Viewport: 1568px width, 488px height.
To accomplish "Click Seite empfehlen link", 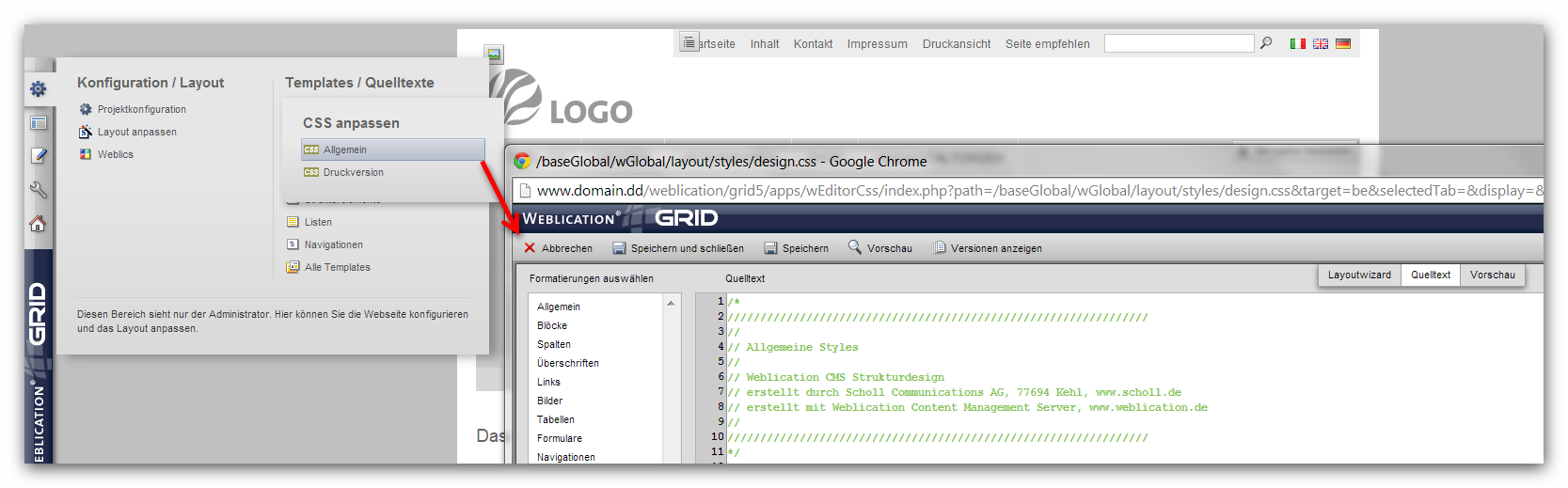I will 1048,44.
